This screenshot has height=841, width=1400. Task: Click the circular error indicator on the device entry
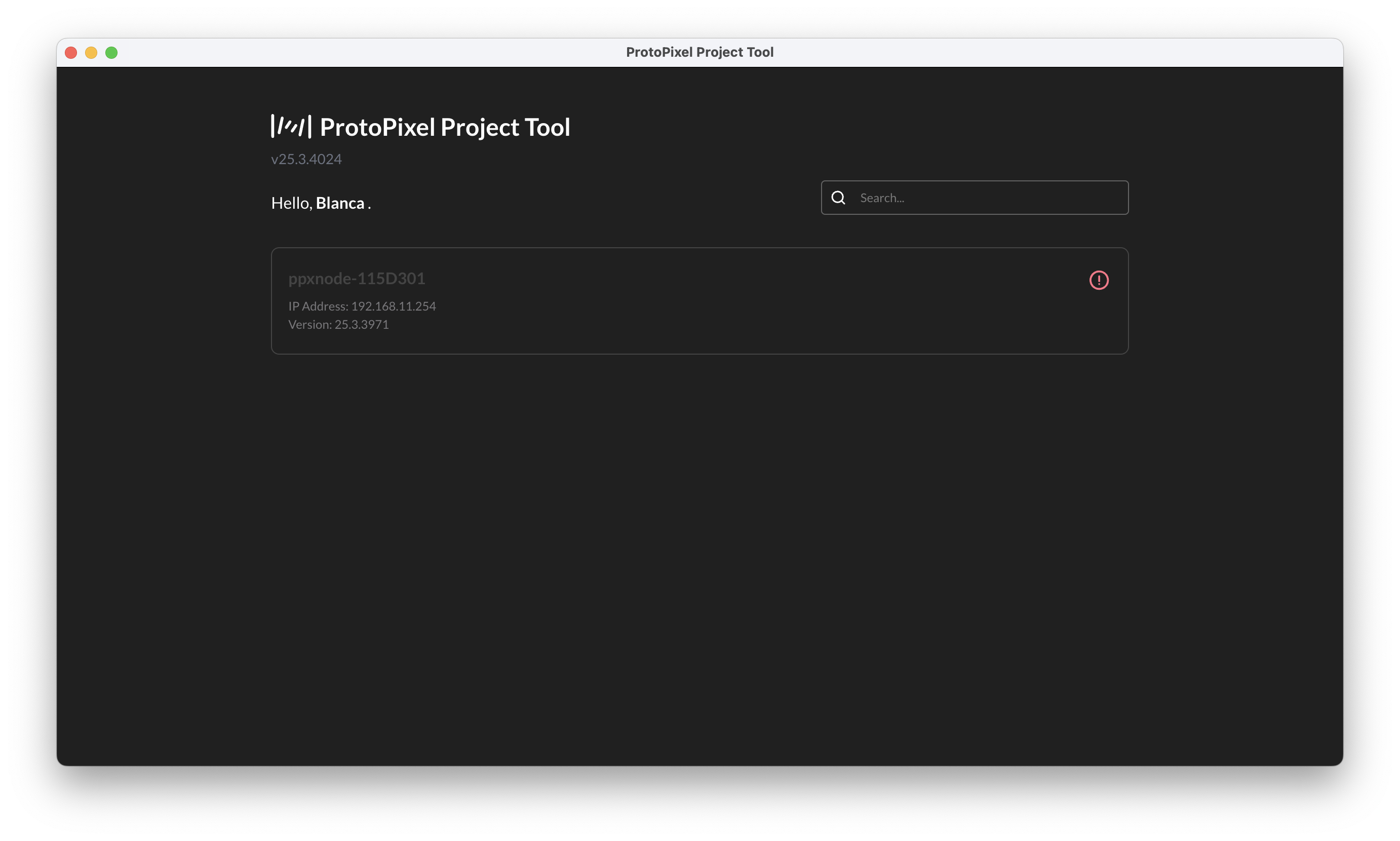[1099, 280]
